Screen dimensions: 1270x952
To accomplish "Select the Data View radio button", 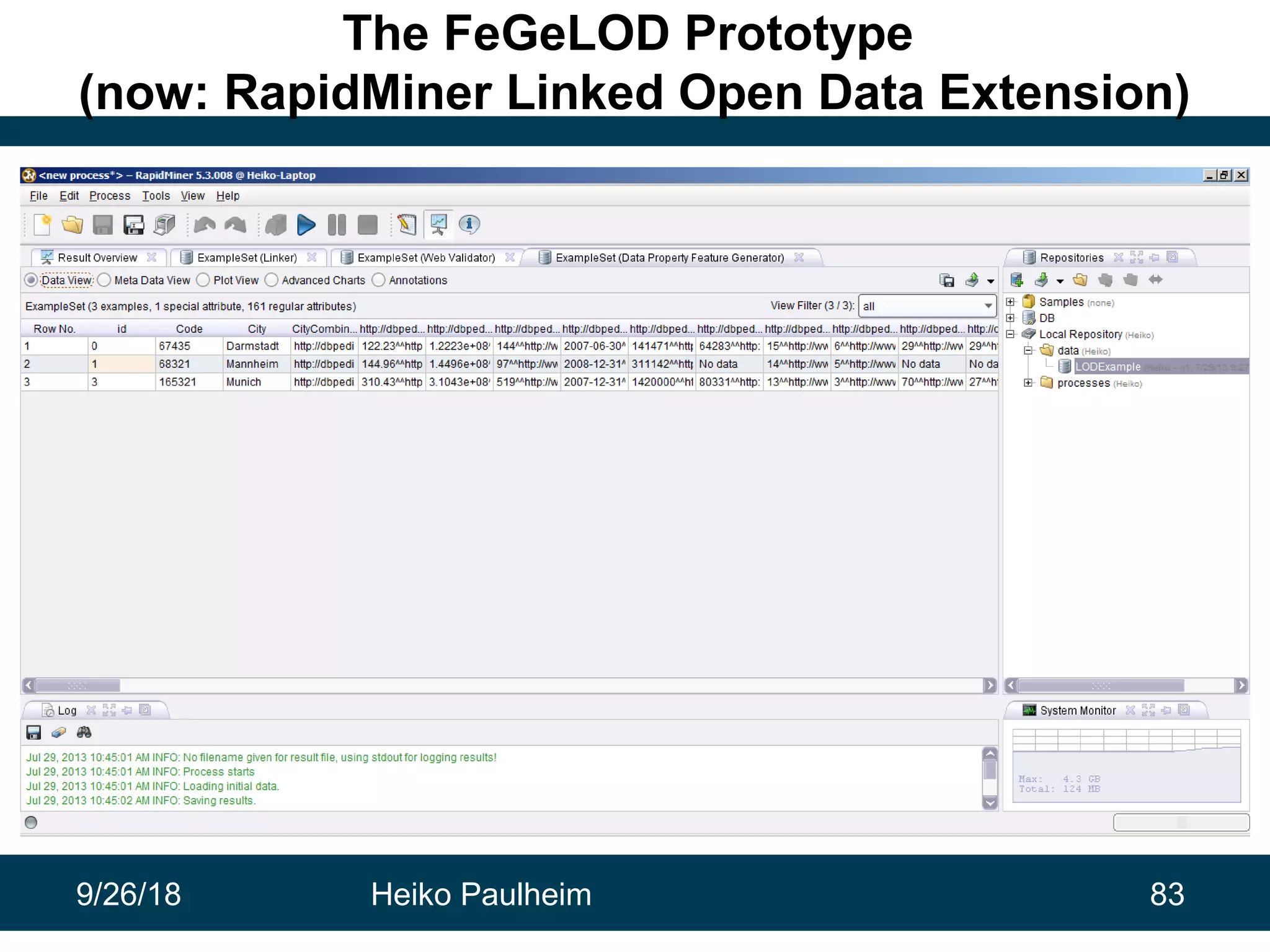I will (x=31, y=280).
